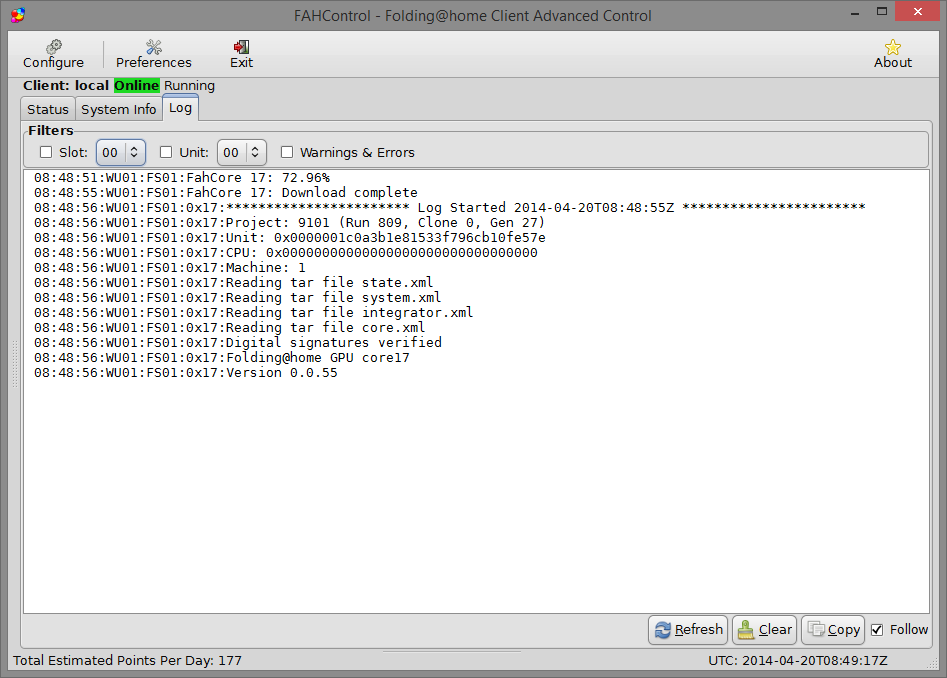Switch to the System Info tab
This screenshot has height=678, width=947.
tap(119, 109)
